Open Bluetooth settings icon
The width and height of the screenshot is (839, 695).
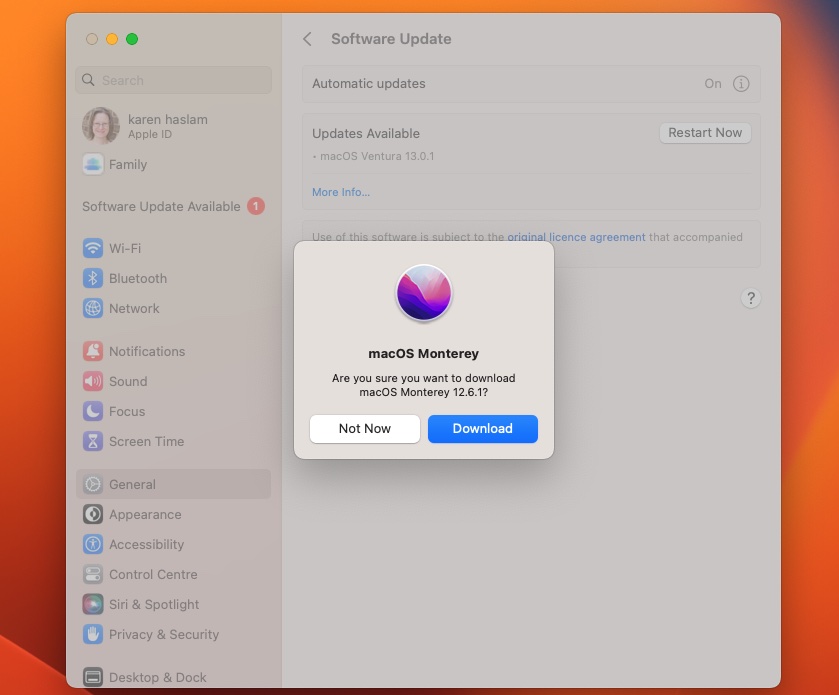pos(93,278)
